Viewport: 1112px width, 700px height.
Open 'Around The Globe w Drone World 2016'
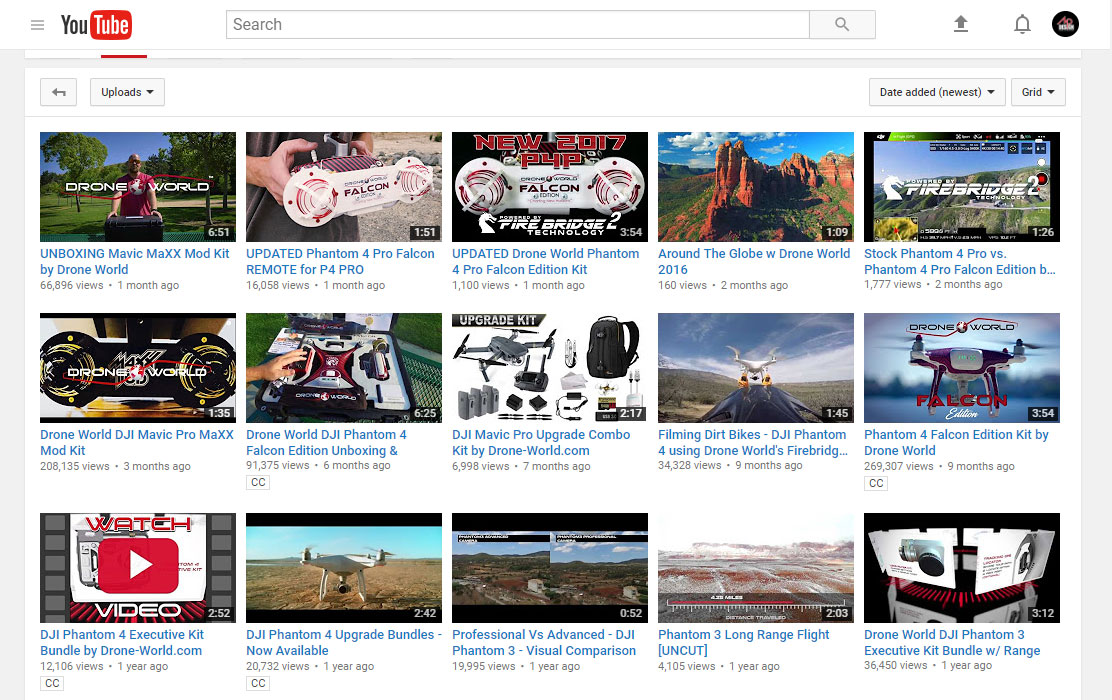754,262
